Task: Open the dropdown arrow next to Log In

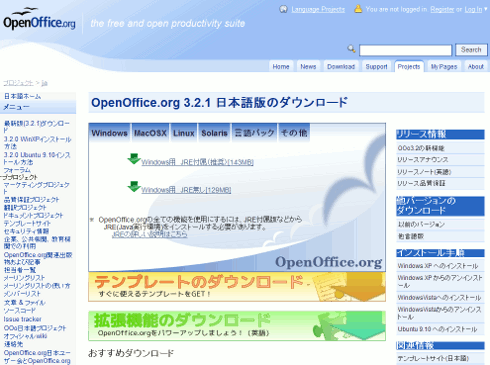Action: pos(486,9)
